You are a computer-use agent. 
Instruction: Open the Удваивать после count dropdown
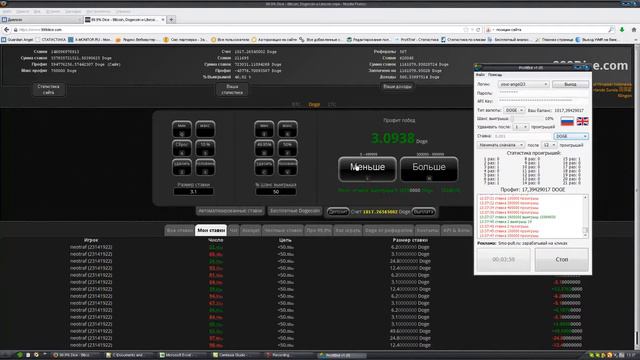tap(521, 127)
